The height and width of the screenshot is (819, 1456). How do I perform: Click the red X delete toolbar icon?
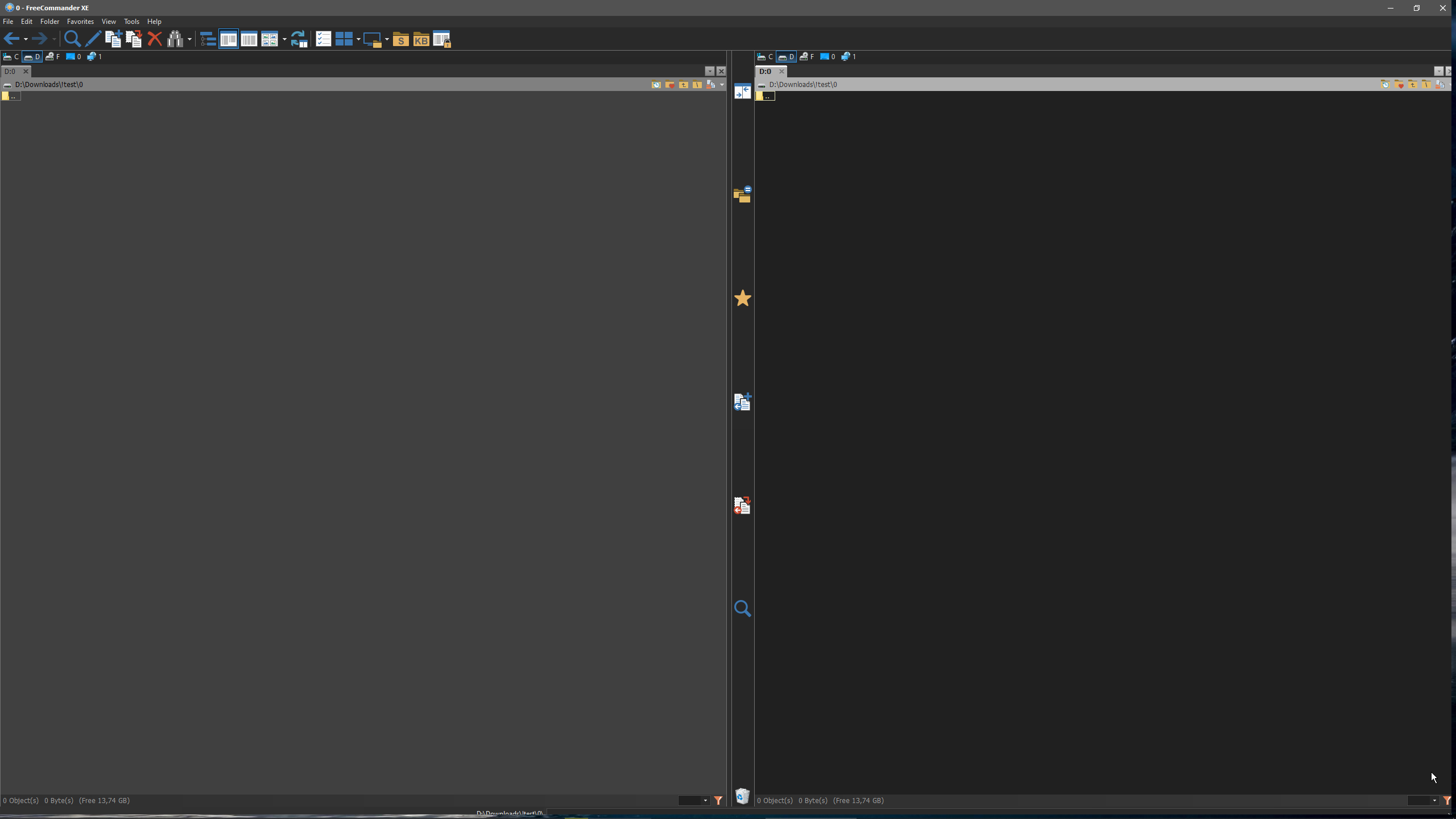tap(154, 39)
